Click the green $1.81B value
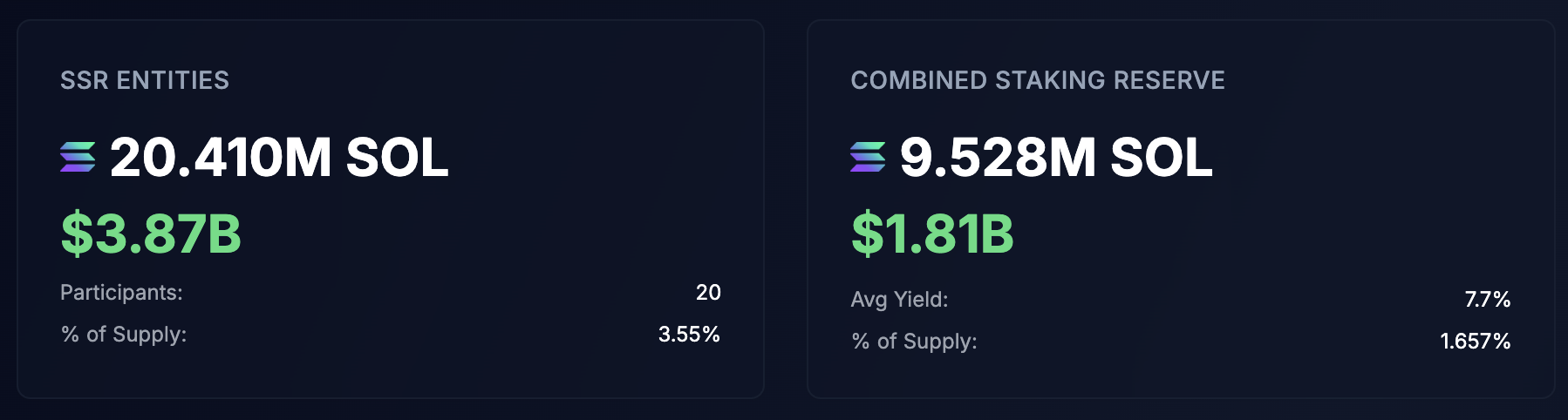Screen dimensions: 1568x420 [x=932, y=234]
